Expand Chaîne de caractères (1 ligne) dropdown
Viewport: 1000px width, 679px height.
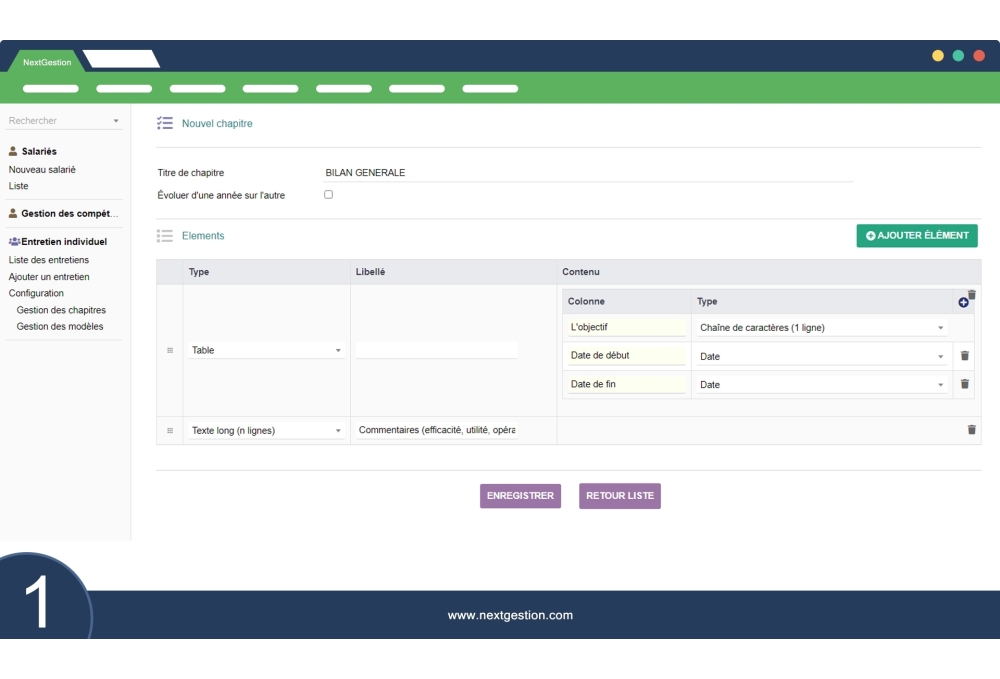click(x=821, y=328)
